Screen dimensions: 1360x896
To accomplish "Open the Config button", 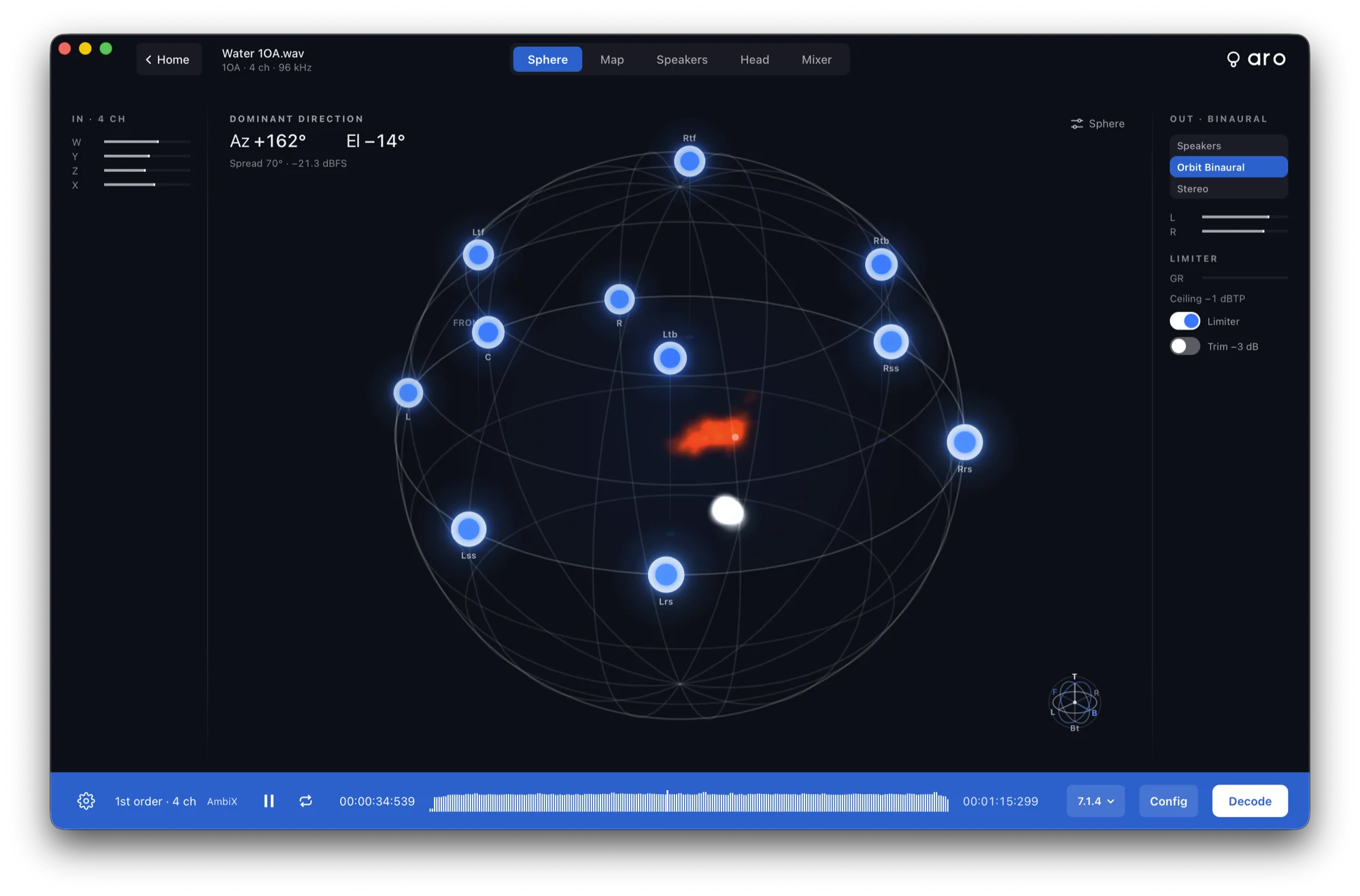I will (x=1168, y=801).
